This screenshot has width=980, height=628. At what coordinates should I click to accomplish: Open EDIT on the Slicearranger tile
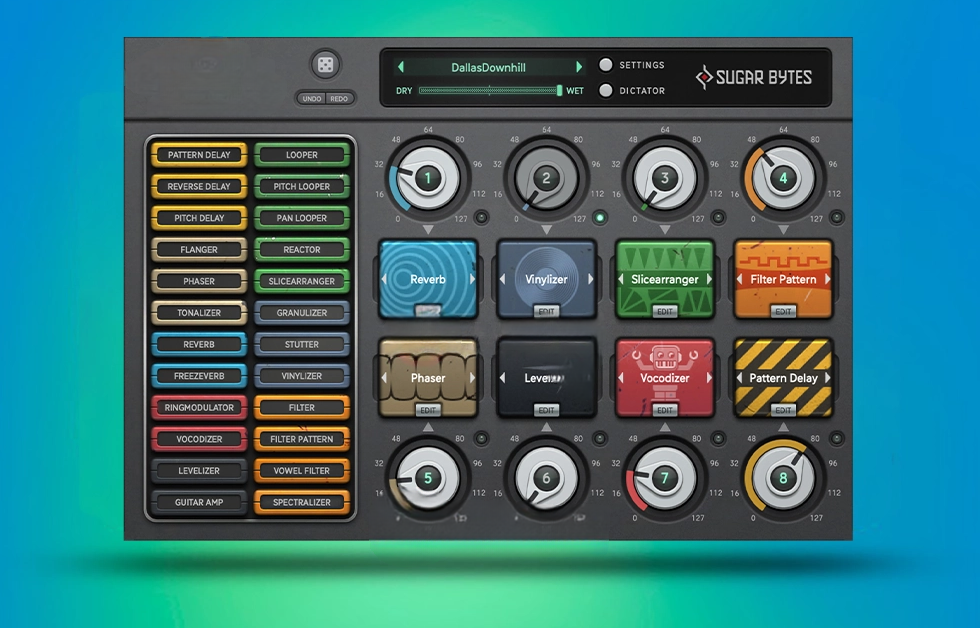point(665,311)
